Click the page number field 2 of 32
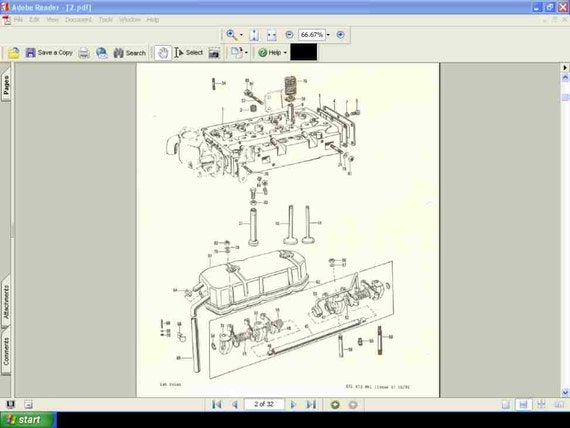570x428 pixels. (264, 404)
